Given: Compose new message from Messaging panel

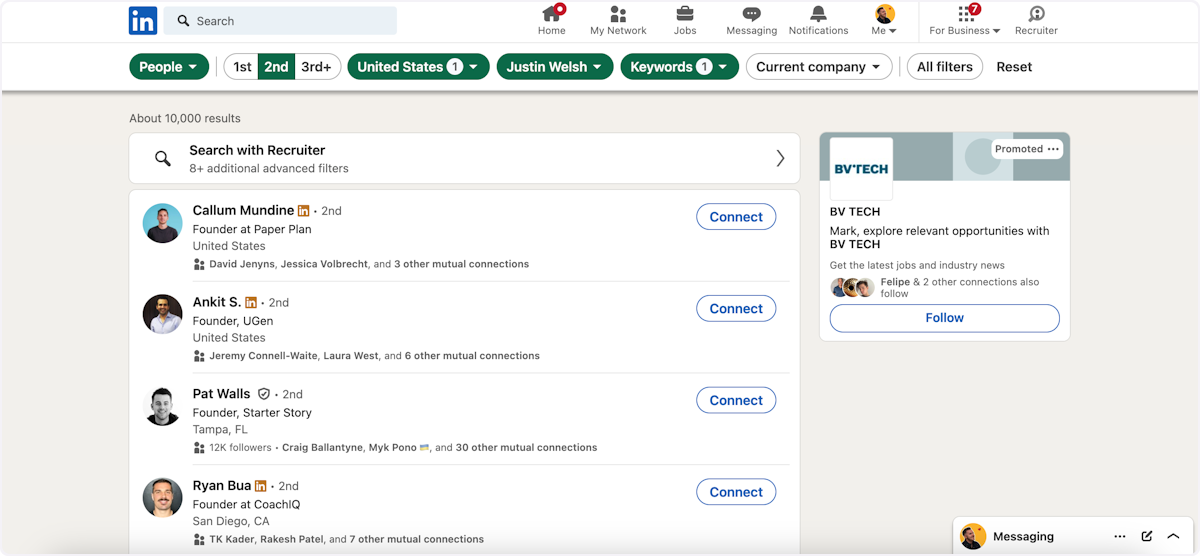Looking at the screenshot, I should [1147, 537].
